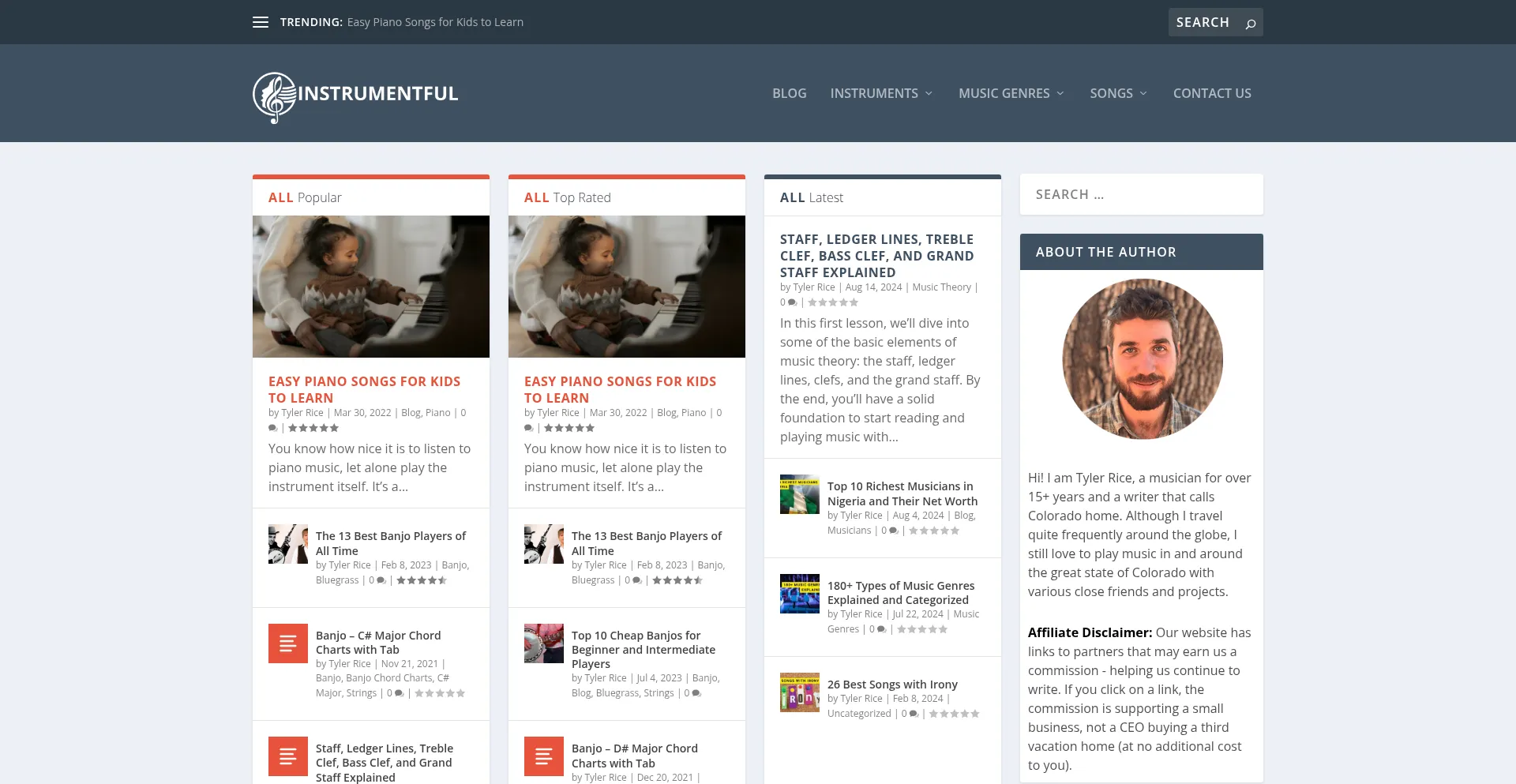Click the 13 Best Banjo Players thumbnail in Top Rated
Viewport: 1516px width, 784px height.
[x=544, y=544]
